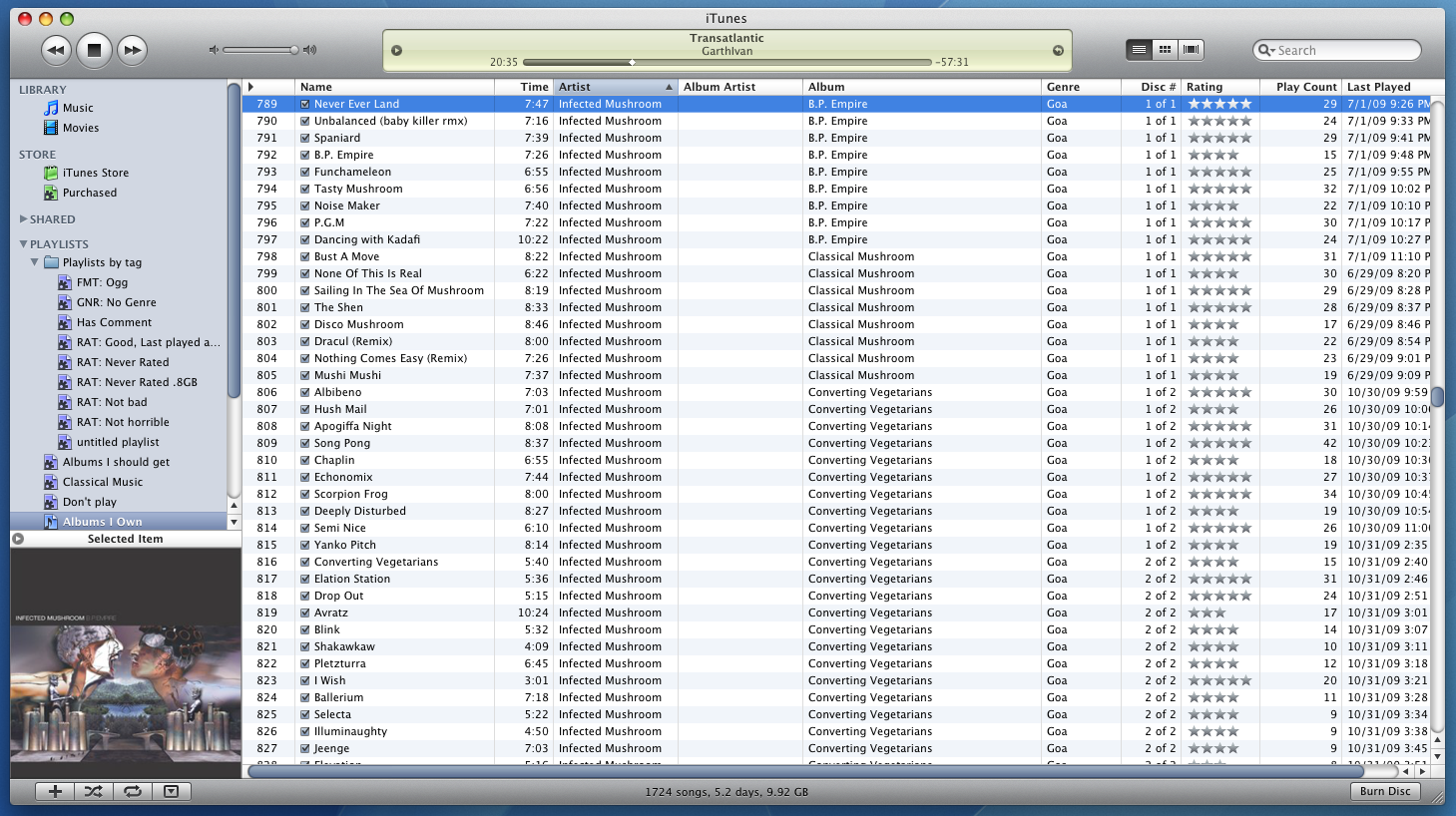Click the Previous track rewind button
Image resolution: width=1456 pixels, height=816 pixels.
click(x=56, y=50)
